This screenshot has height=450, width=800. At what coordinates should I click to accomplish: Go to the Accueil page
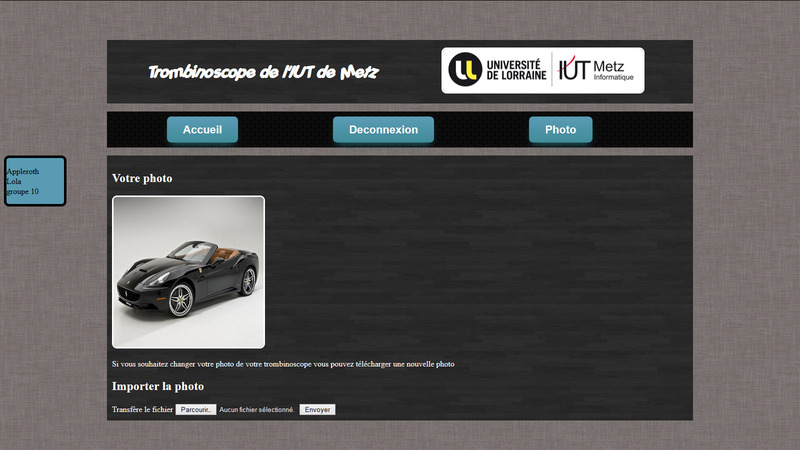click(x=202, y=130)
